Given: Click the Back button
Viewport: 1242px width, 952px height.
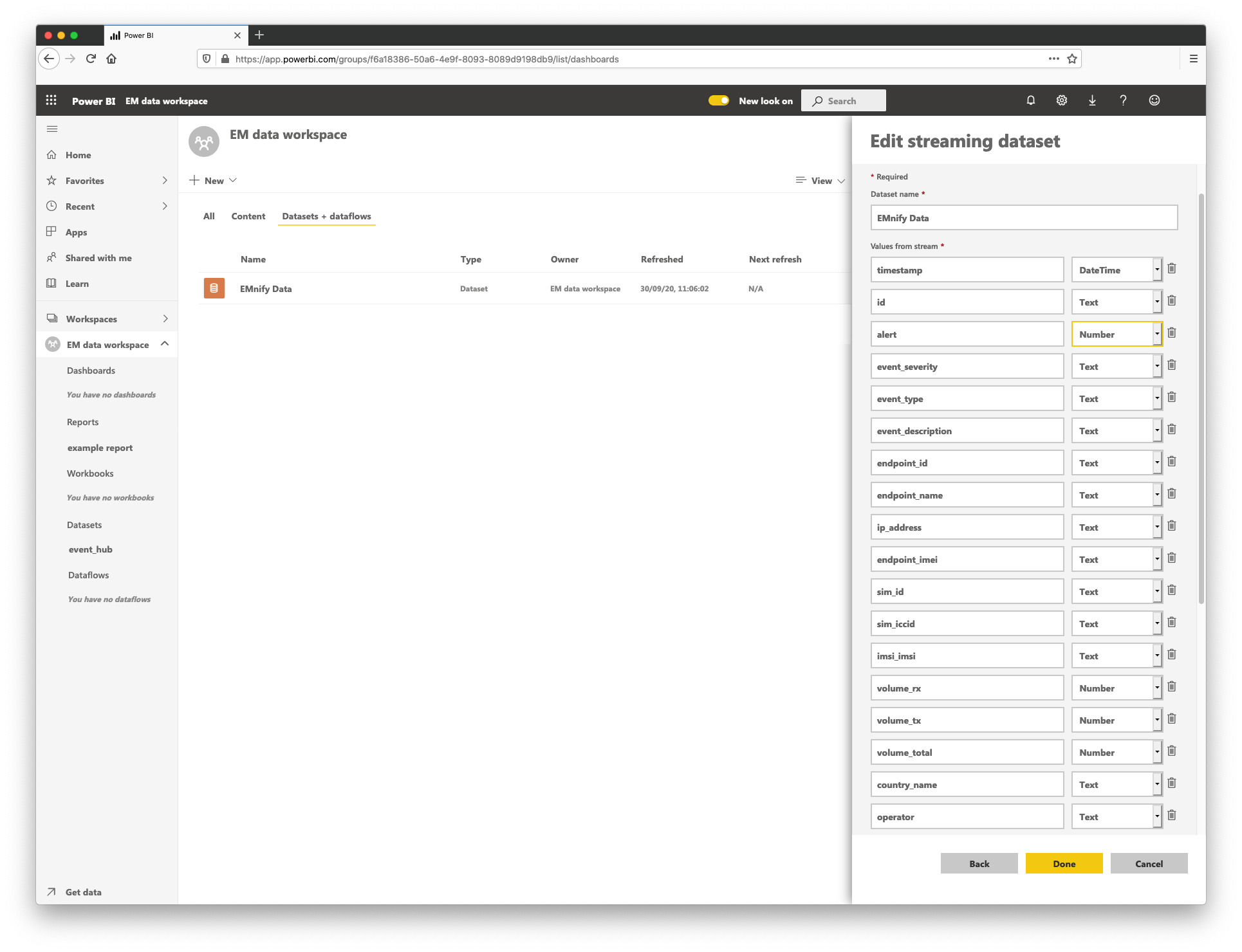Looking at the screenshot, I should [979, 863].
